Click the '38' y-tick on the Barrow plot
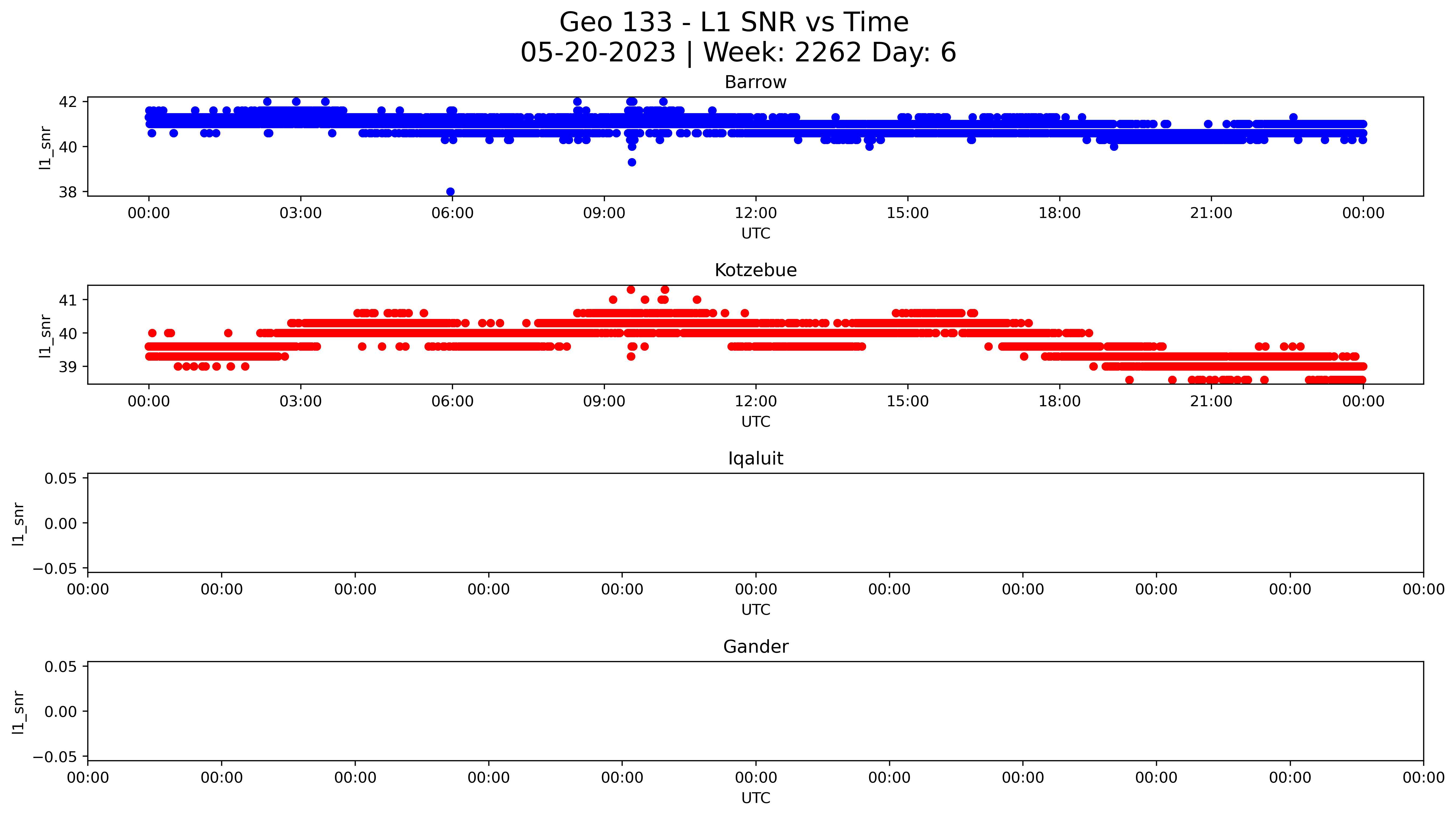The height and width of the screenshot is (817, 1456). click(x=68, y=193)
